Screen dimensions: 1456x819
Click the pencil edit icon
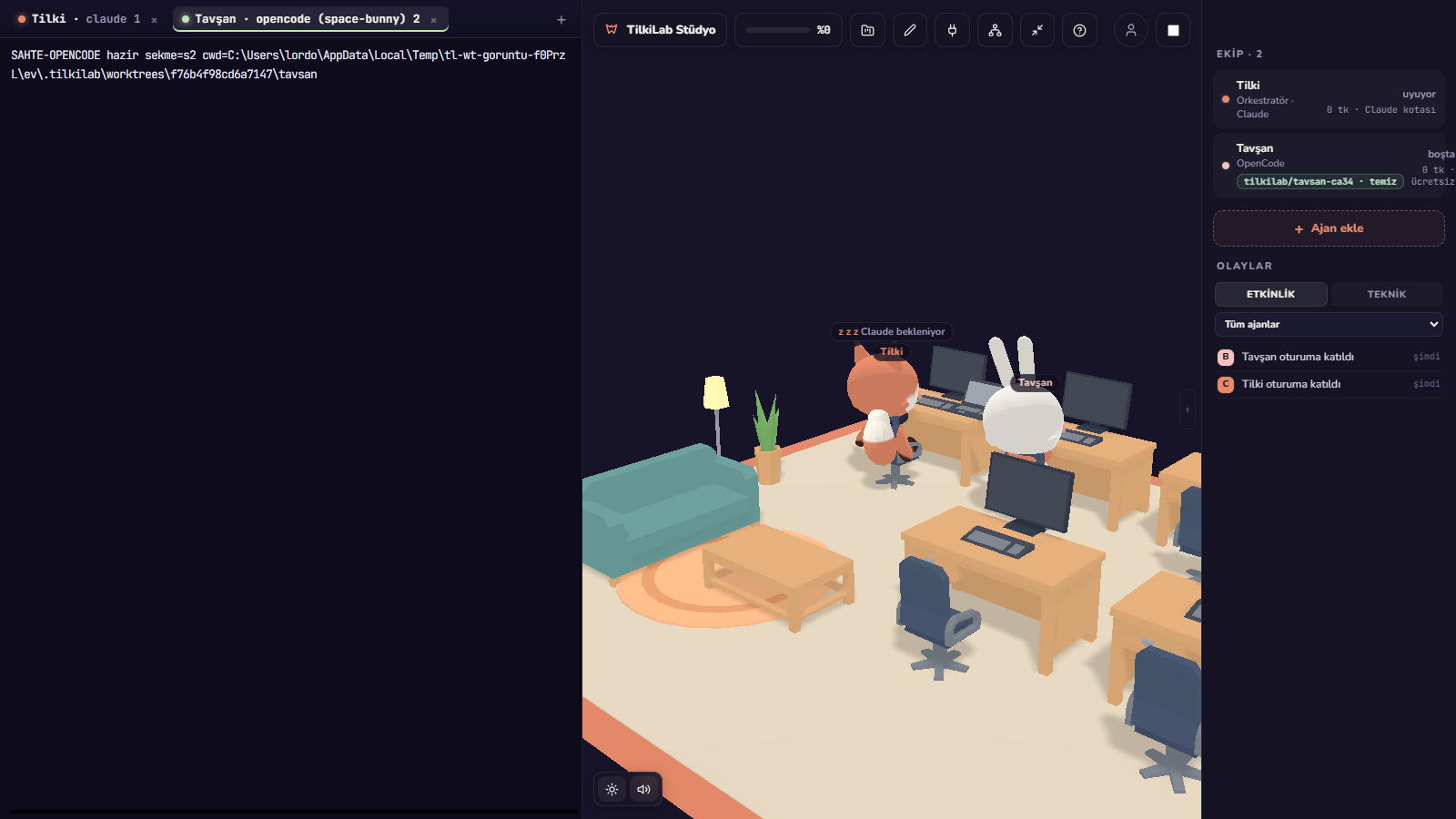(x=910, y=30)
